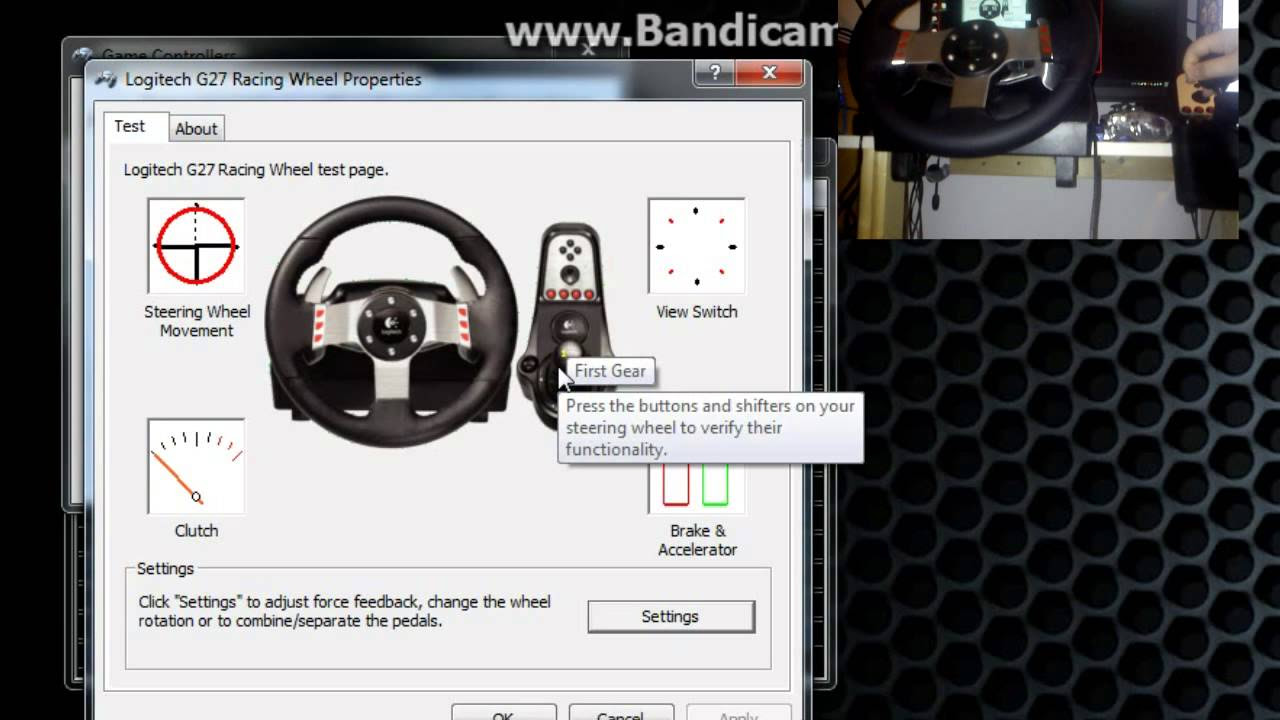Click the shifter's four red buttons row

point(569,294)
